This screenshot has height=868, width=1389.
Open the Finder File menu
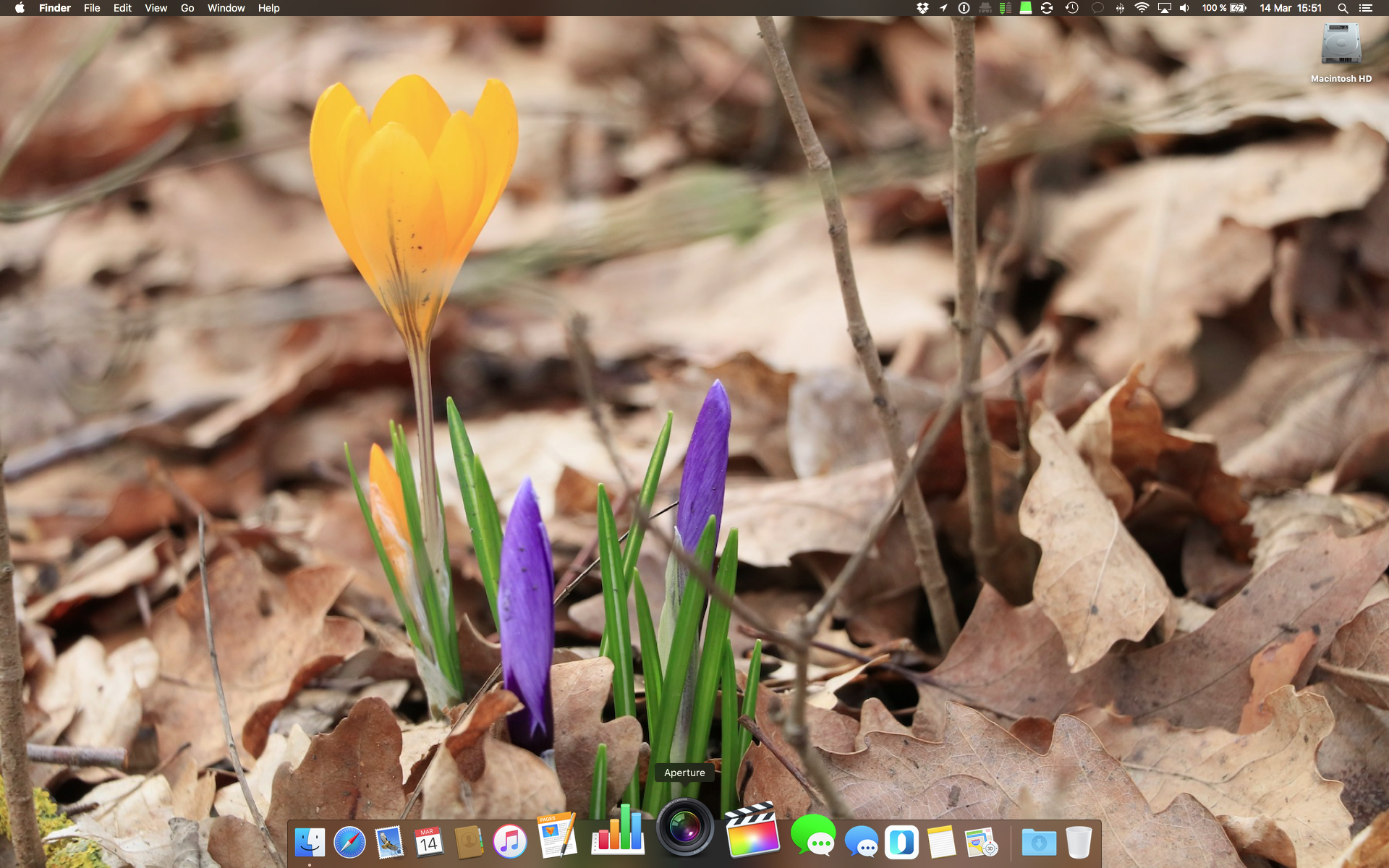(92, 8)
